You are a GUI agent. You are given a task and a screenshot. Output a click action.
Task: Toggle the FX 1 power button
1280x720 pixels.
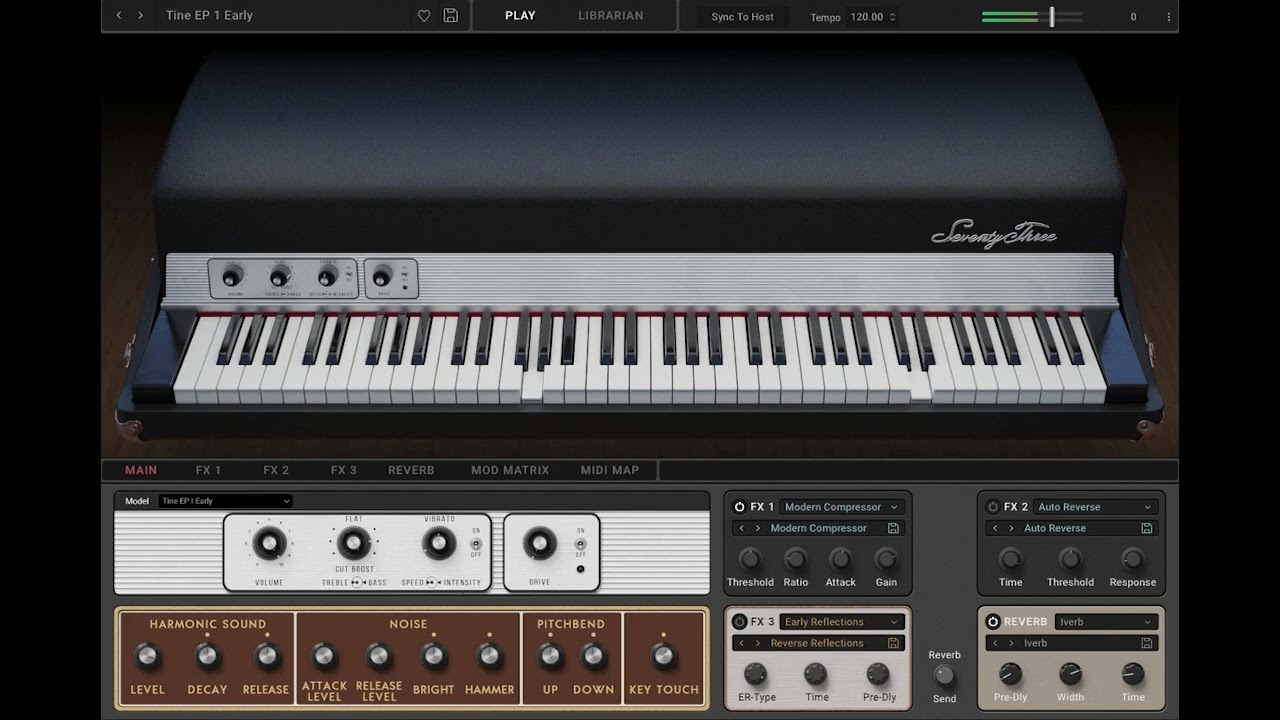pyautogui.click(x=740, y=507)
